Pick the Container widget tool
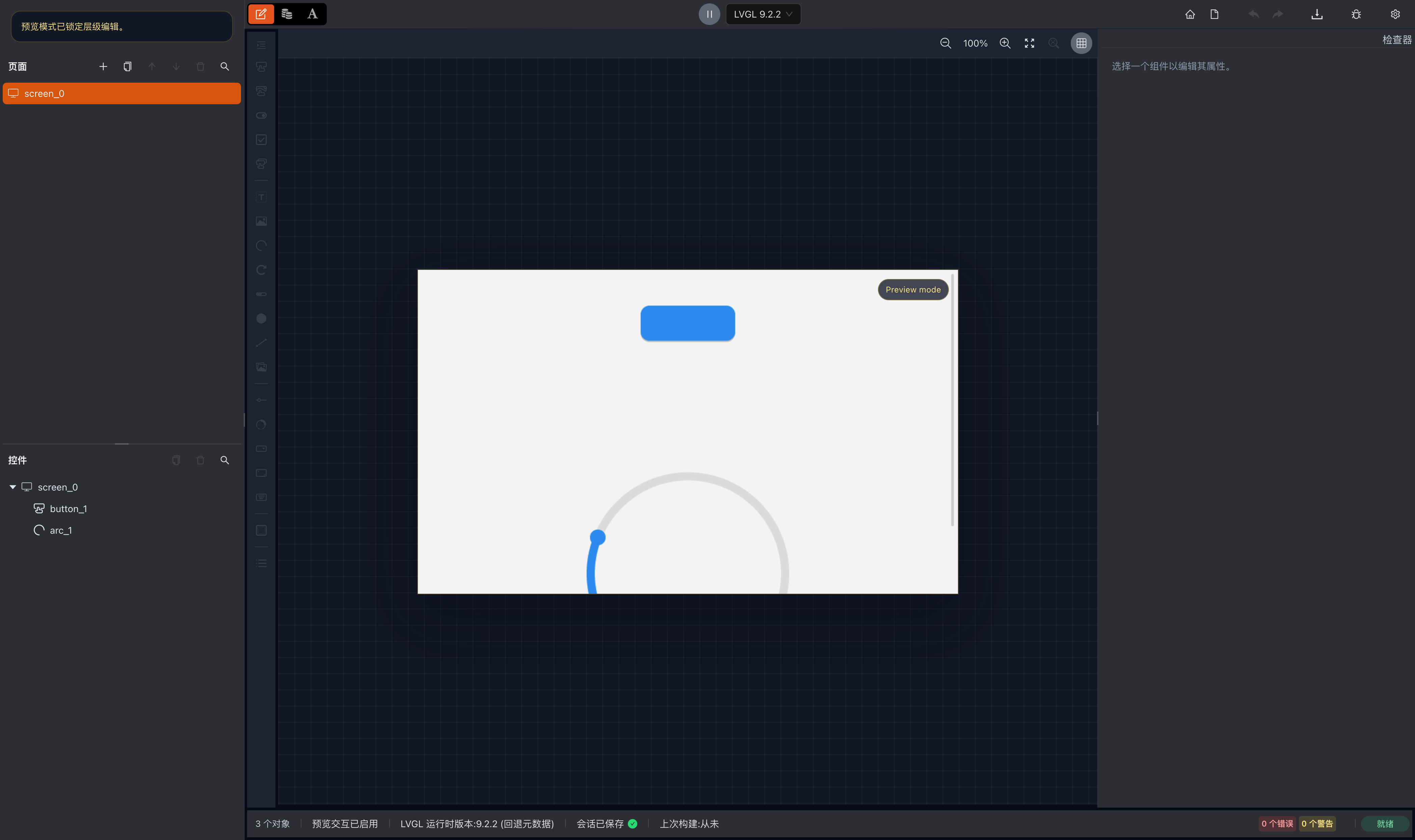1415x840 pixels. [x=261, y=530]
